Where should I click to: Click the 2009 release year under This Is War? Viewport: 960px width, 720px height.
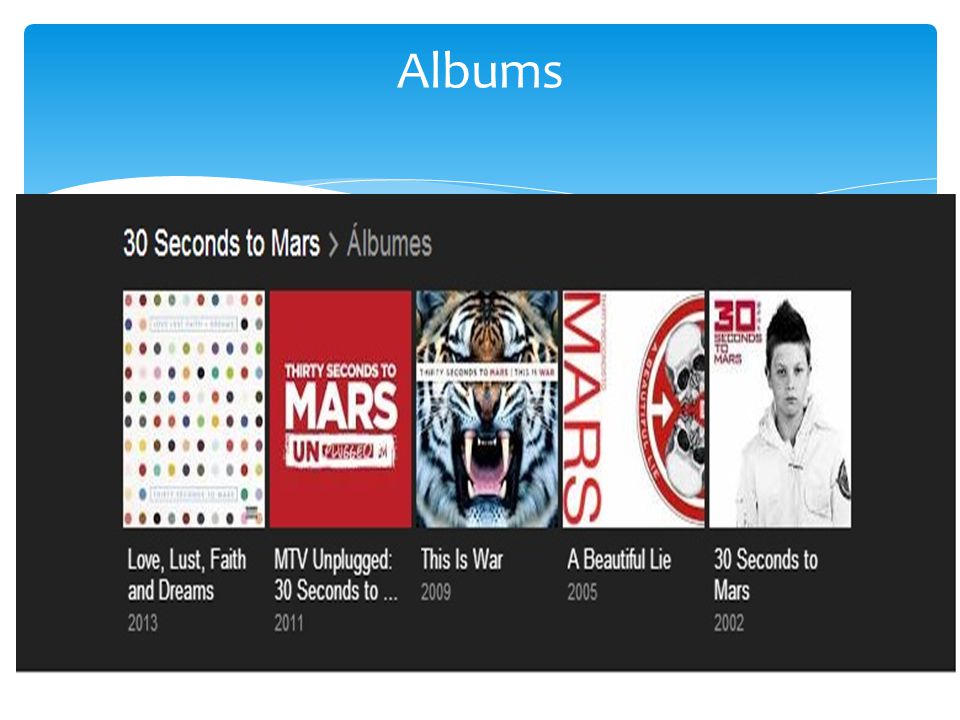click(436, 592)
